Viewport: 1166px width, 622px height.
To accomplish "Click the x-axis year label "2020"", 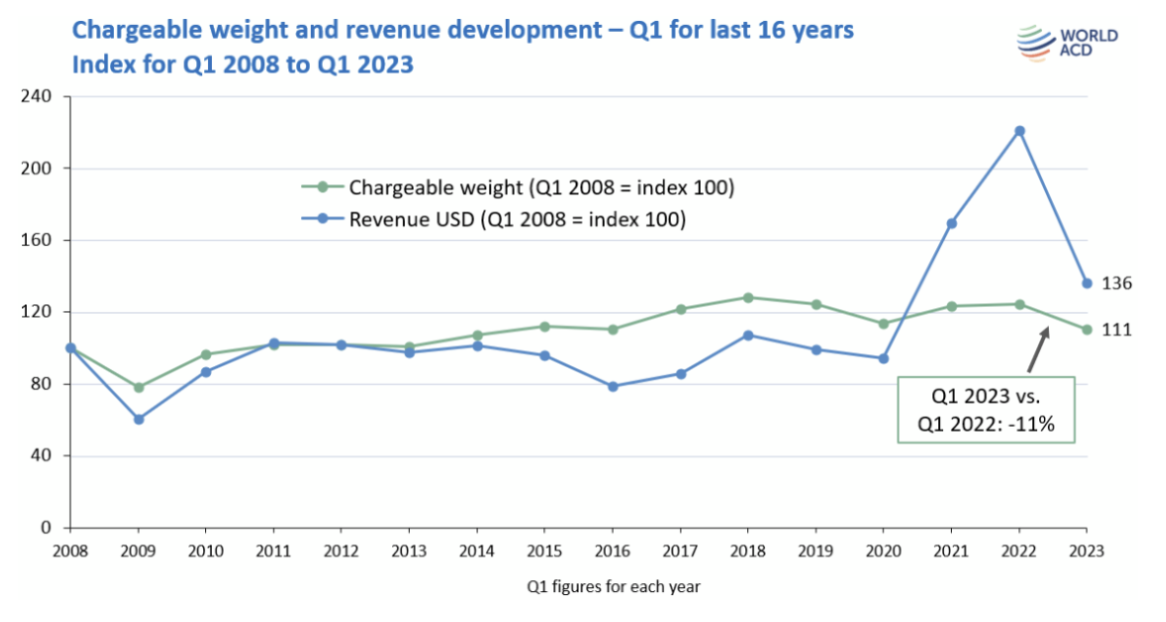I will (x=883, y=551).
